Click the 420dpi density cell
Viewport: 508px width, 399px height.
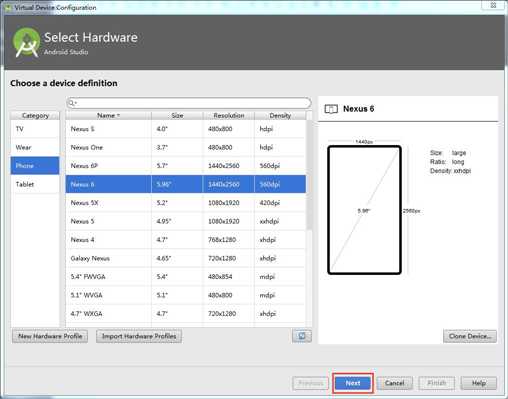(280, 203)
